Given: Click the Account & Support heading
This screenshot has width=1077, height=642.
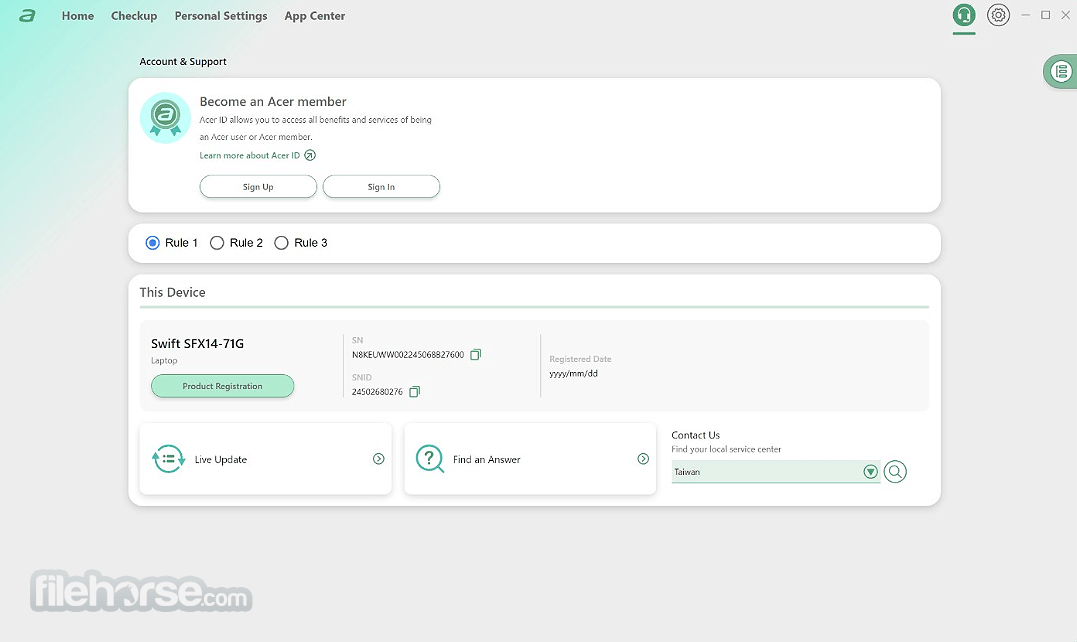Looking at the screenshot, I should (183, 61).
